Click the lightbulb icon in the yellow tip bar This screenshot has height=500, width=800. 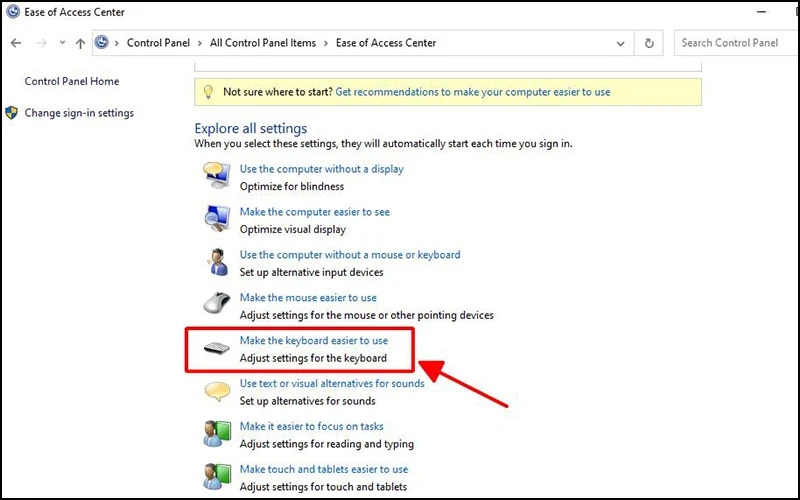click(208, 92)
